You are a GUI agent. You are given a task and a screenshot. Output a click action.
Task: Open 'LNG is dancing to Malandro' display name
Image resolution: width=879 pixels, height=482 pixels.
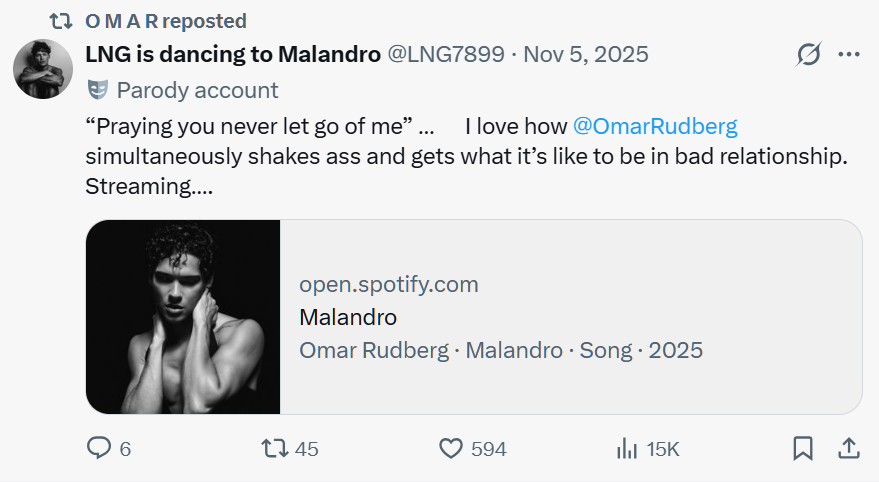(233, 54)
